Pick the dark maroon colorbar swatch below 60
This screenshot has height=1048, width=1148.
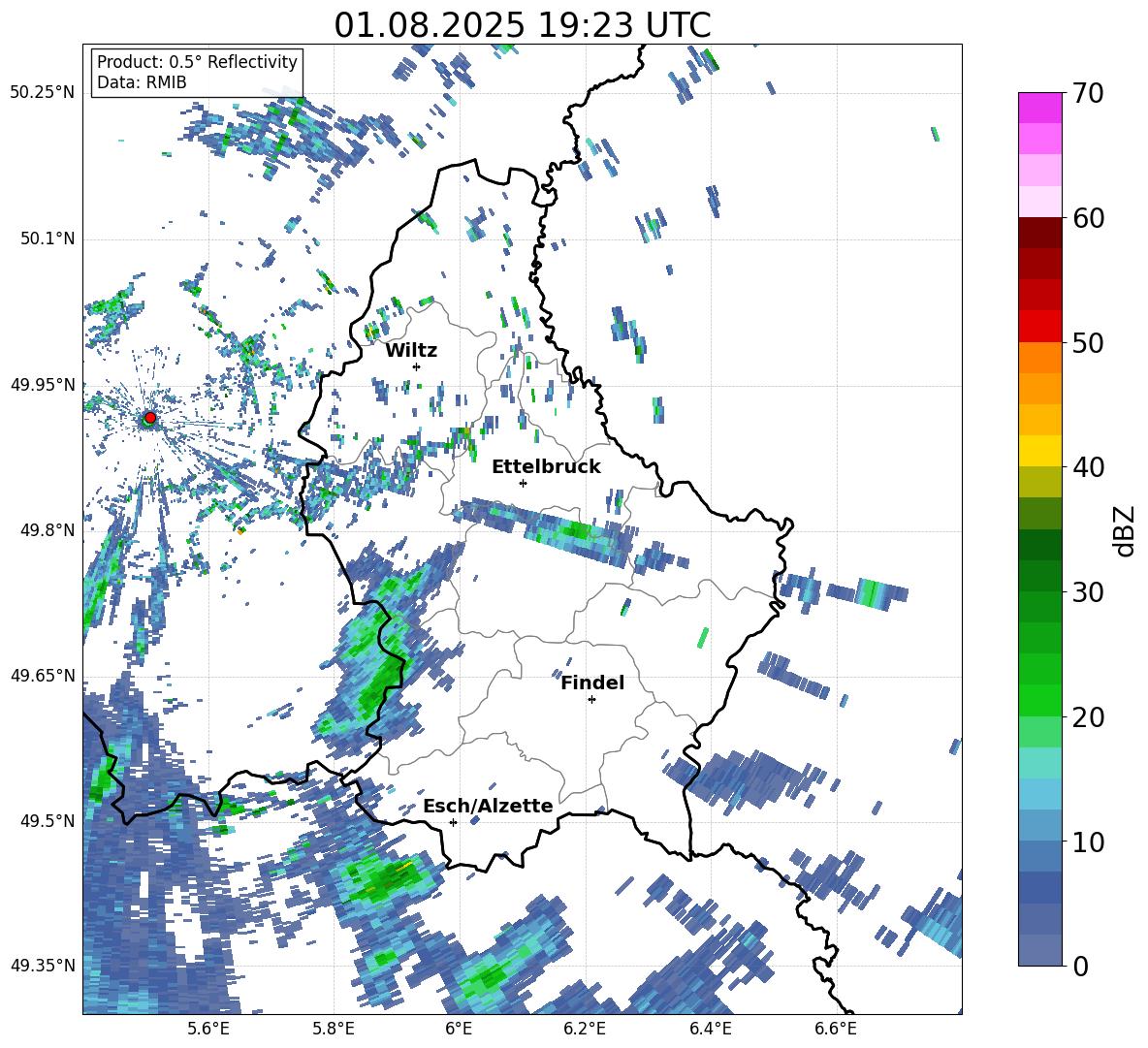1039,233
